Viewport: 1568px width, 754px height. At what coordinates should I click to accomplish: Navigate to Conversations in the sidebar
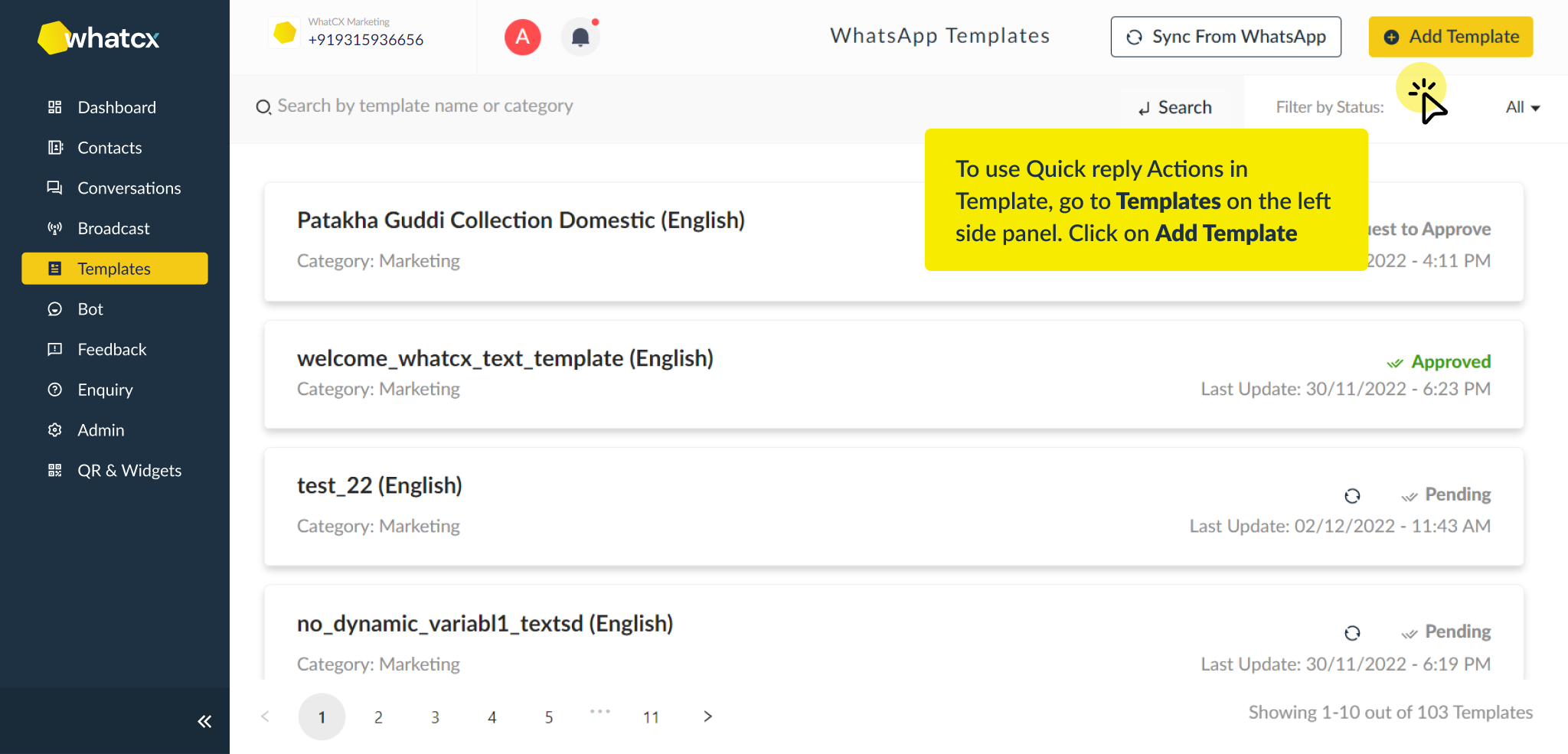[129, 188]
